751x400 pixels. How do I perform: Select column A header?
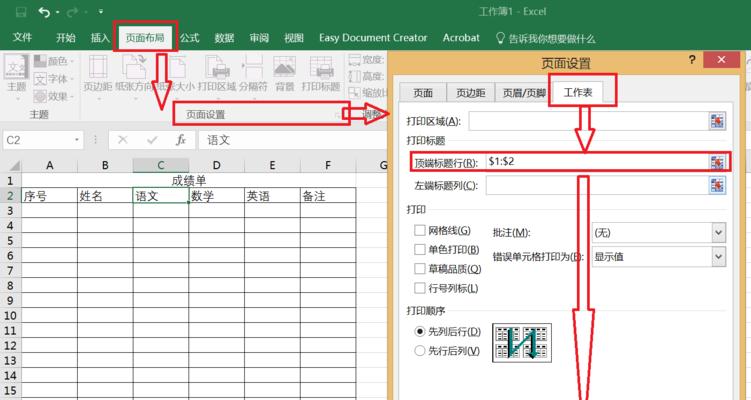tap(49, 166)
